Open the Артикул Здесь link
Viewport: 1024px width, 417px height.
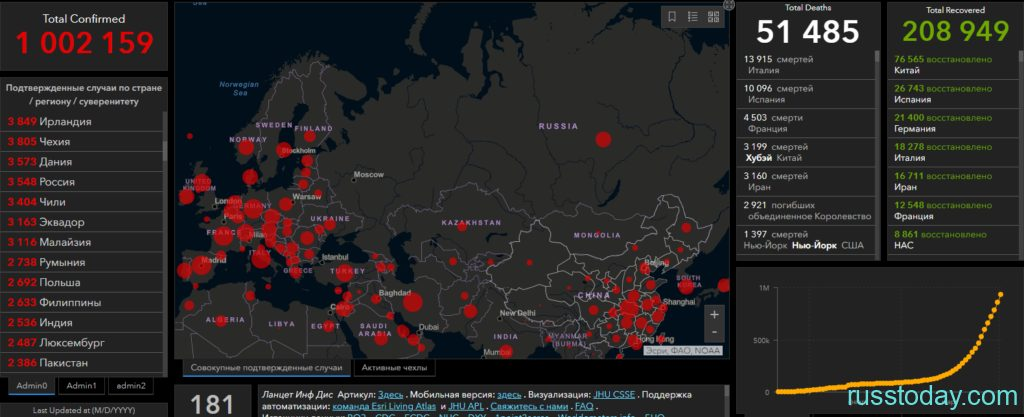tap(391, 395)
